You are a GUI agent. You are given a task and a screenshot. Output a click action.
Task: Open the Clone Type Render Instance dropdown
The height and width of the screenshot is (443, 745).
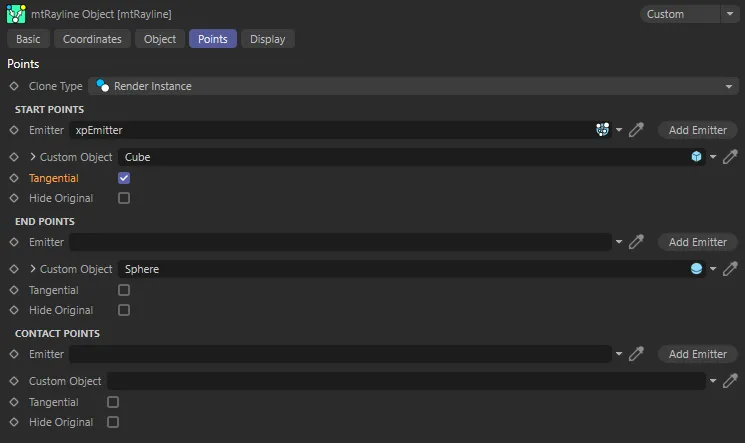tap(413, 86)
